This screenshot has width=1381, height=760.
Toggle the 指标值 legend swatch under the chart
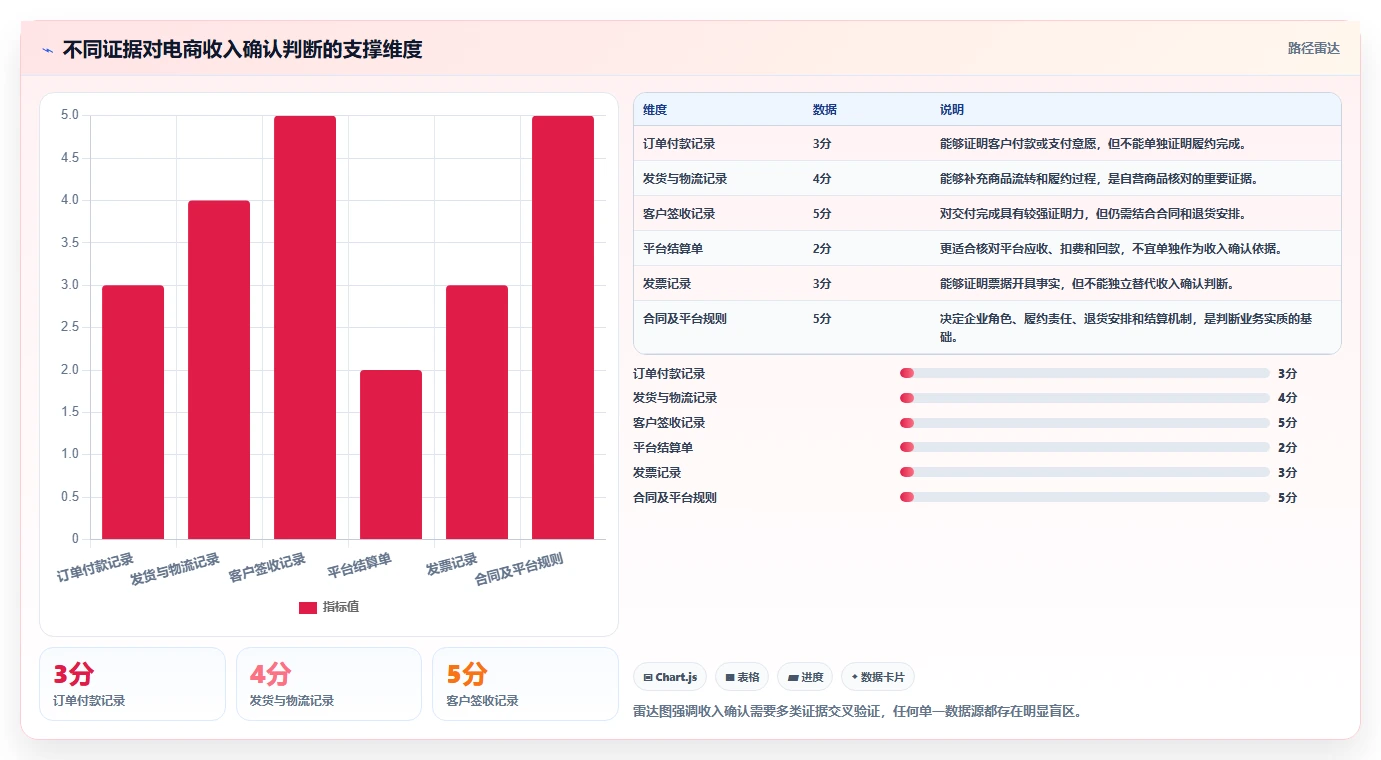click(308, 607)
